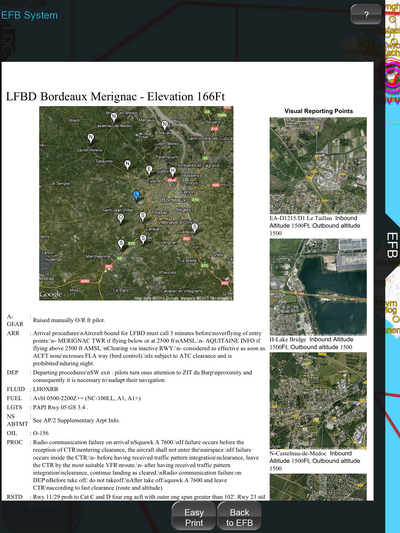Click the PROC radio failure label
This screenshot has width=400, height=533.
pyautogui.click(x=15, y=442)
